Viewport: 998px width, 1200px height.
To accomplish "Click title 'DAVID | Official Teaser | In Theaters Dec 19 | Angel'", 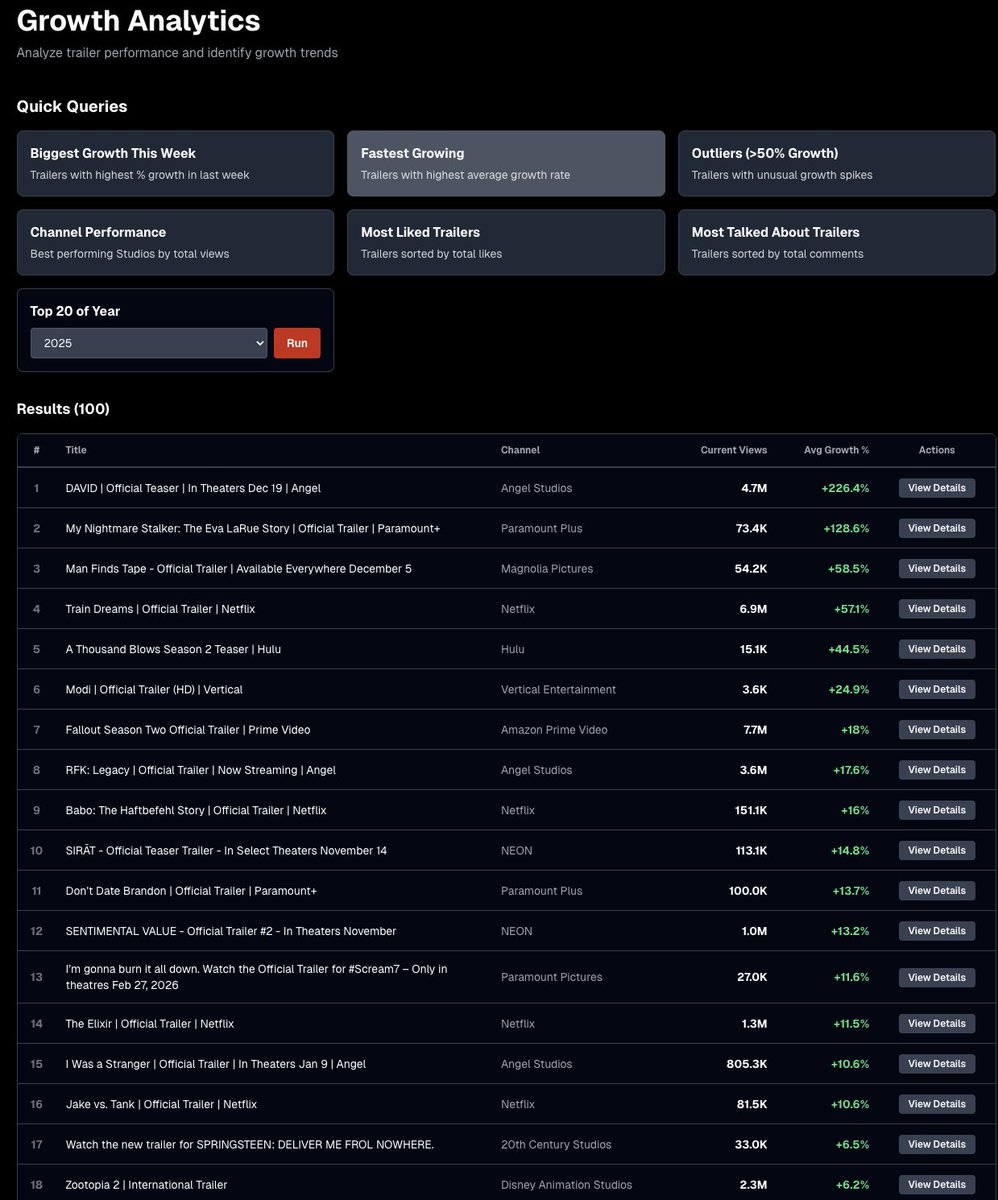I will click(x=193, y=488).
